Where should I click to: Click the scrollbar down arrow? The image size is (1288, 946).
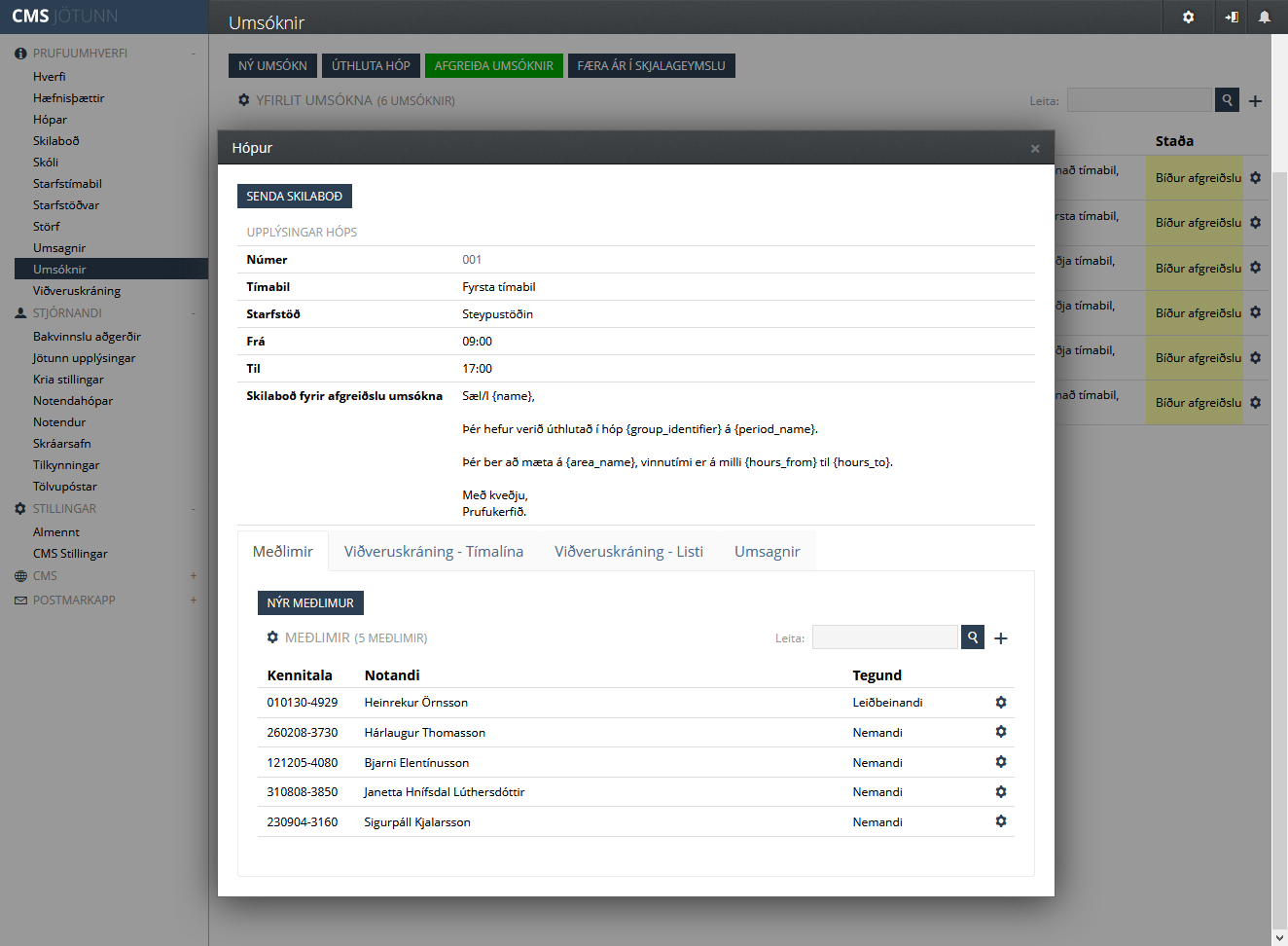(x=1279, y=937)
